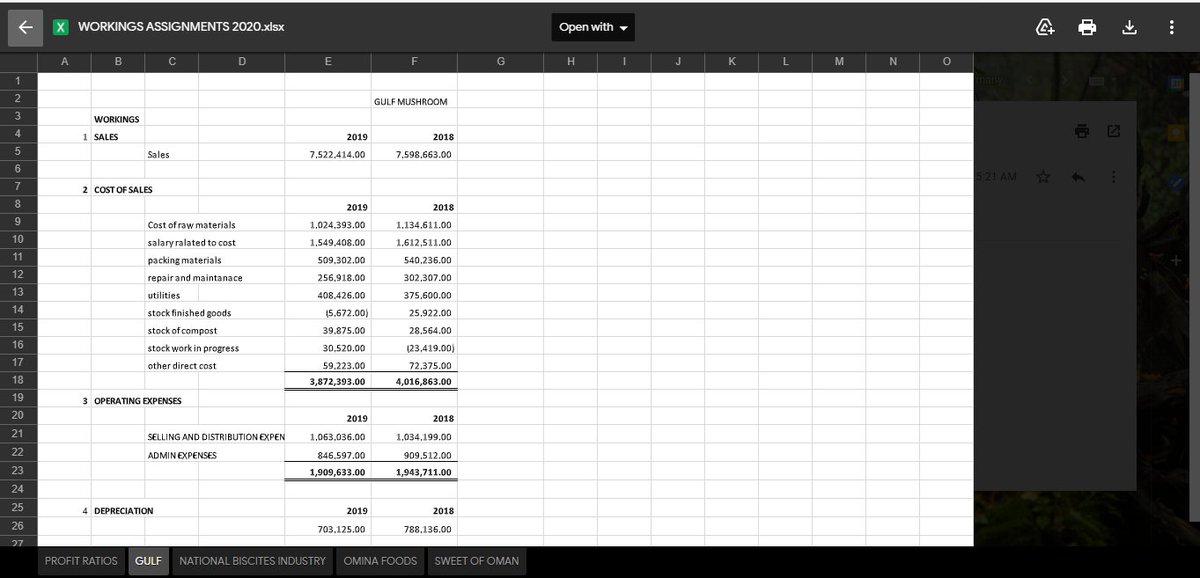This screenshot has width=1200, height=578.
Task: Click the packing materials row label
Action: (x=184, y=260)
